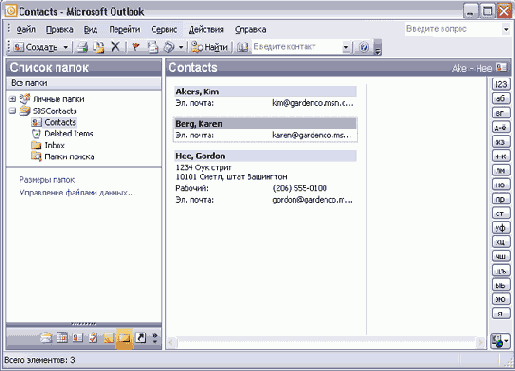The width and height of the screenshot is (515, 371).
Task: Click the Delete X toolbar icon
Action: coord(115,47)
